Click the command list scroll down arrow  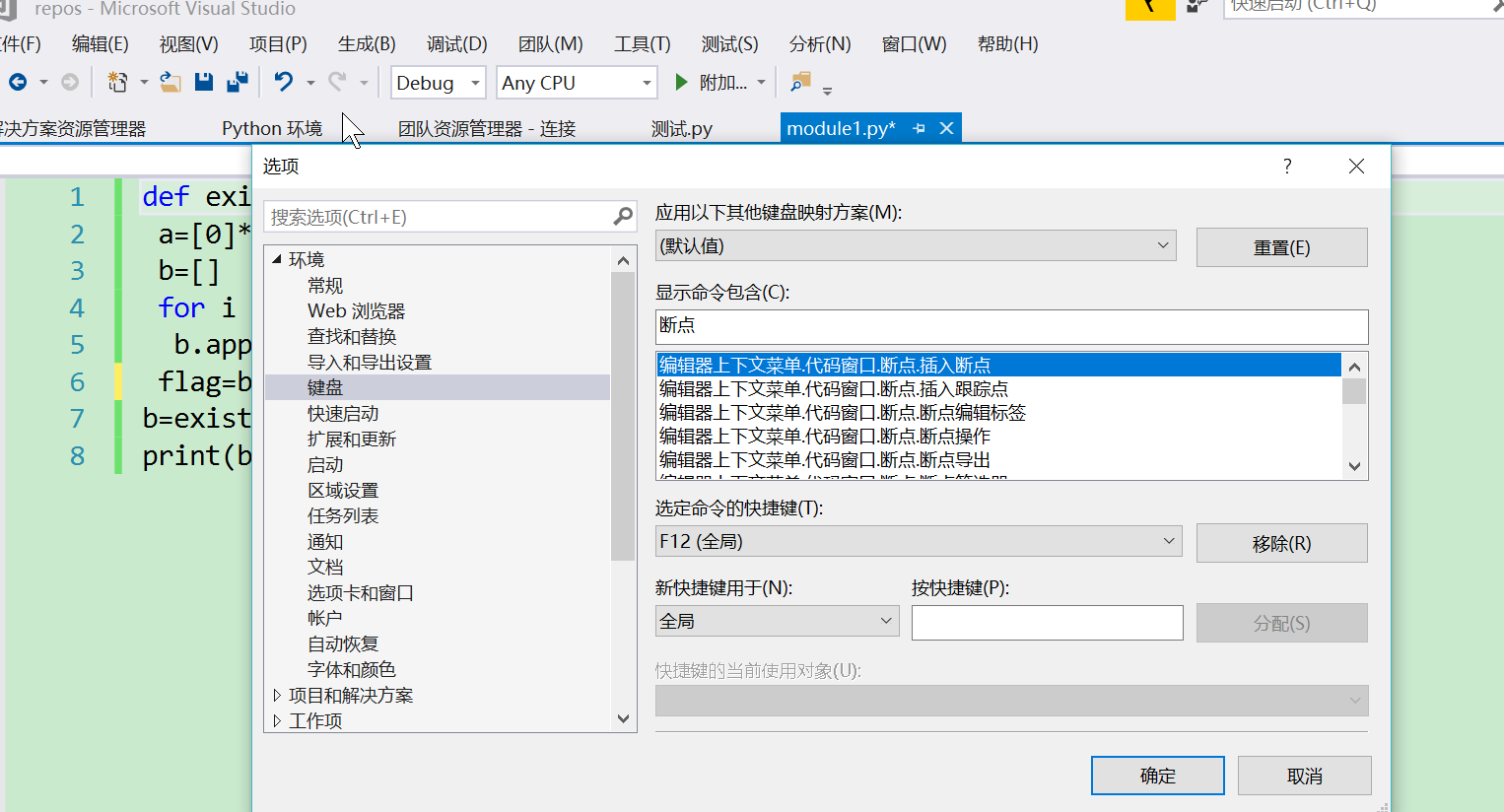tap(1354, 466)
